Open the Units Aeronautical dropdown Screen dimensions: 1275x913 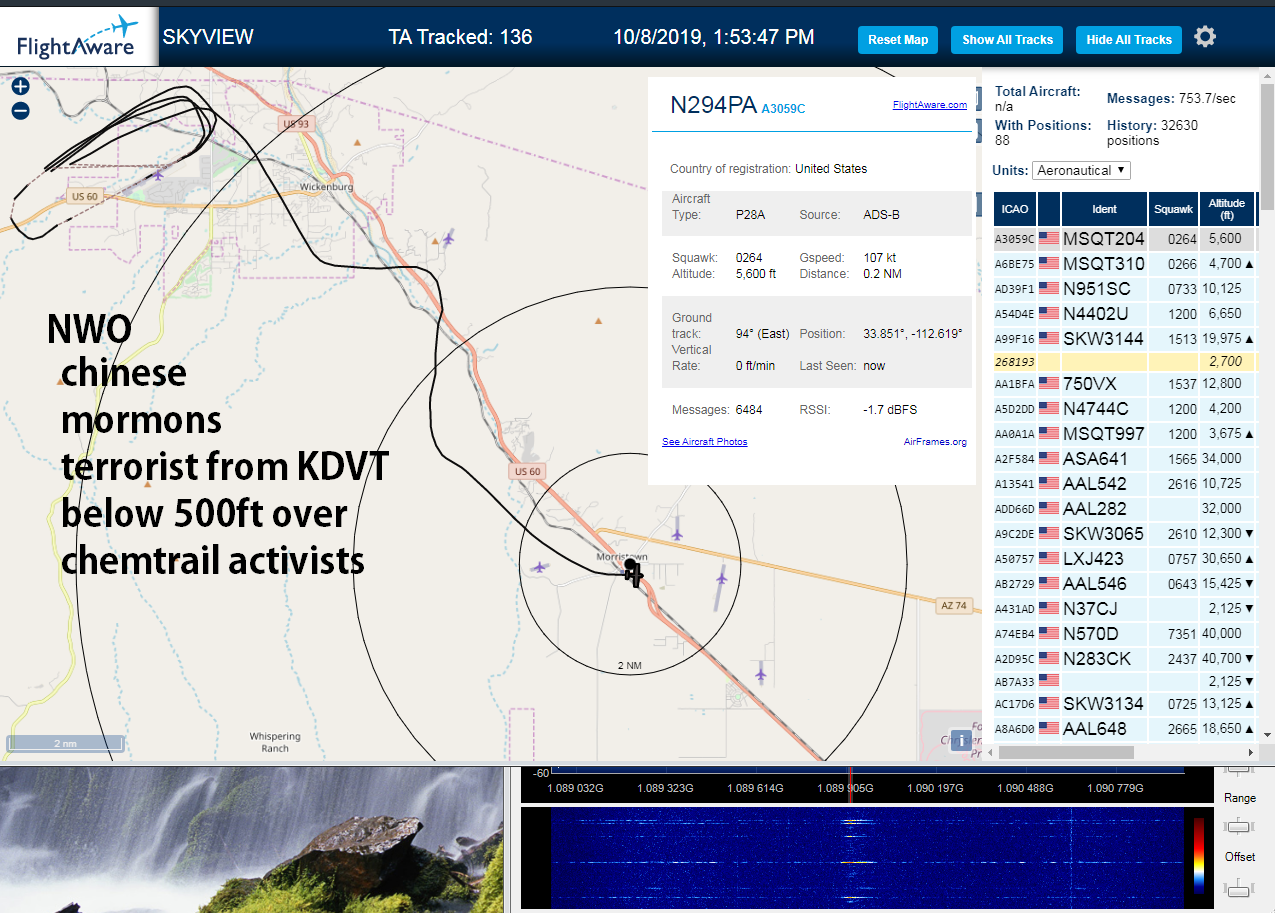click(x=1081, y=170)
